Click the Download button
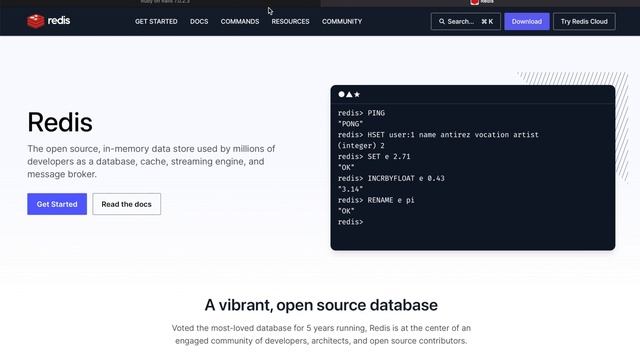640x360 pixels. [x=527, y=22]
